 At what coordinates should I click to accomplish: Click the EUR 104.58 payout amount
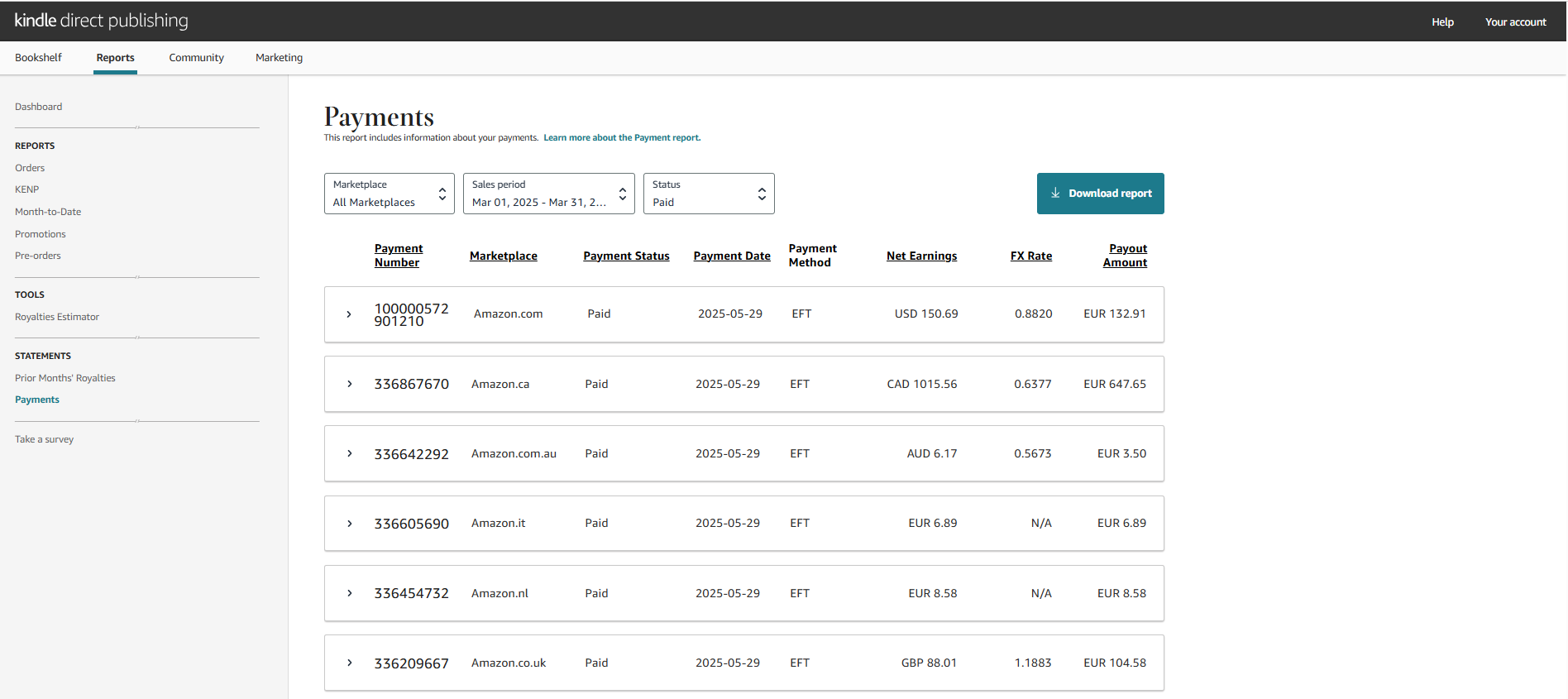tap(1115, 663)
